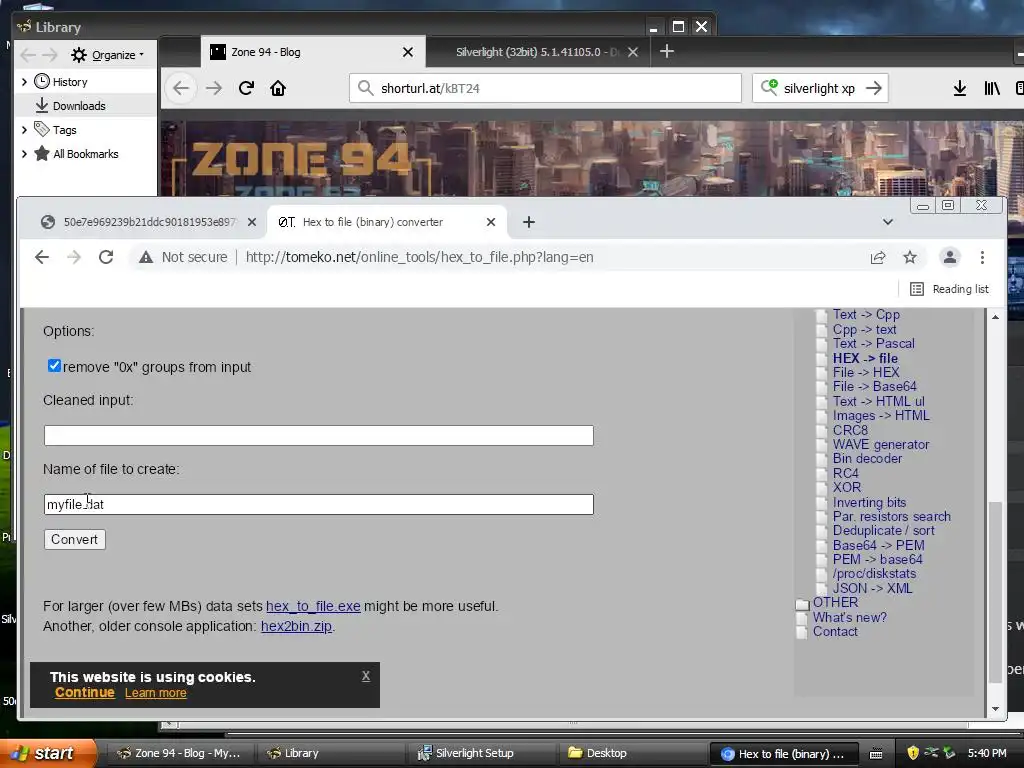The width and height of the screenshot is (1024, 768).
Task: Click the Not secure warning icon
Action: pos(146,257)
